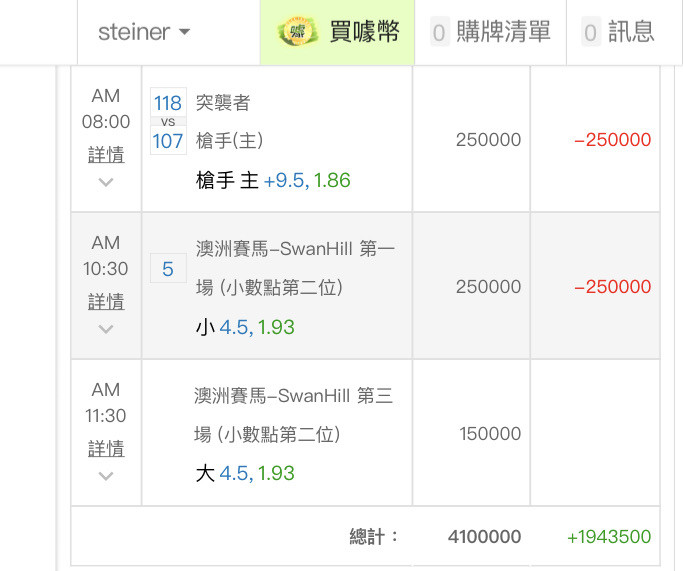This screenshot has height=571, width=683.
Task: Click the number 5 result box
Action: pyautogui.click(x=167, y=269)
